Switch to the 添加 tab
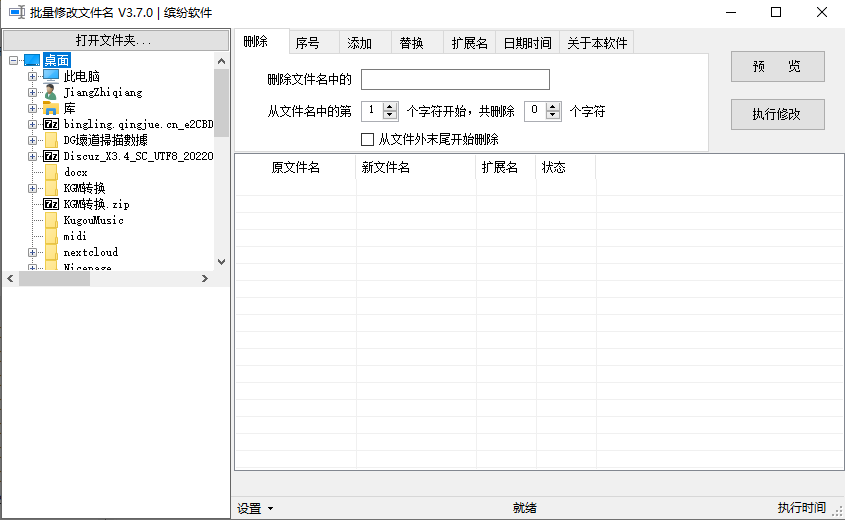 click(365, 43)
